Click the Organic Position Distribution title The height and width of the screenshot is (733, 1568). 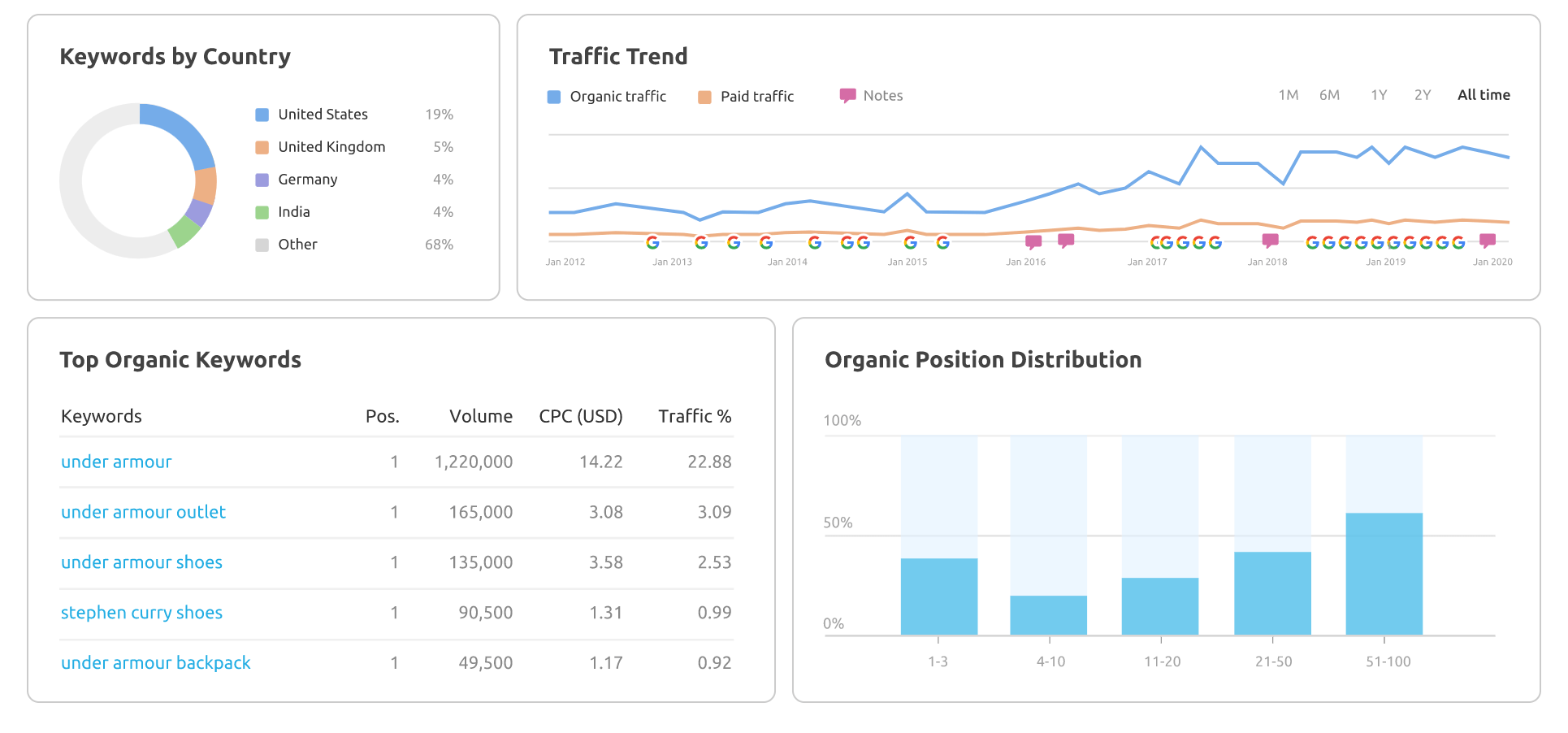983,360
